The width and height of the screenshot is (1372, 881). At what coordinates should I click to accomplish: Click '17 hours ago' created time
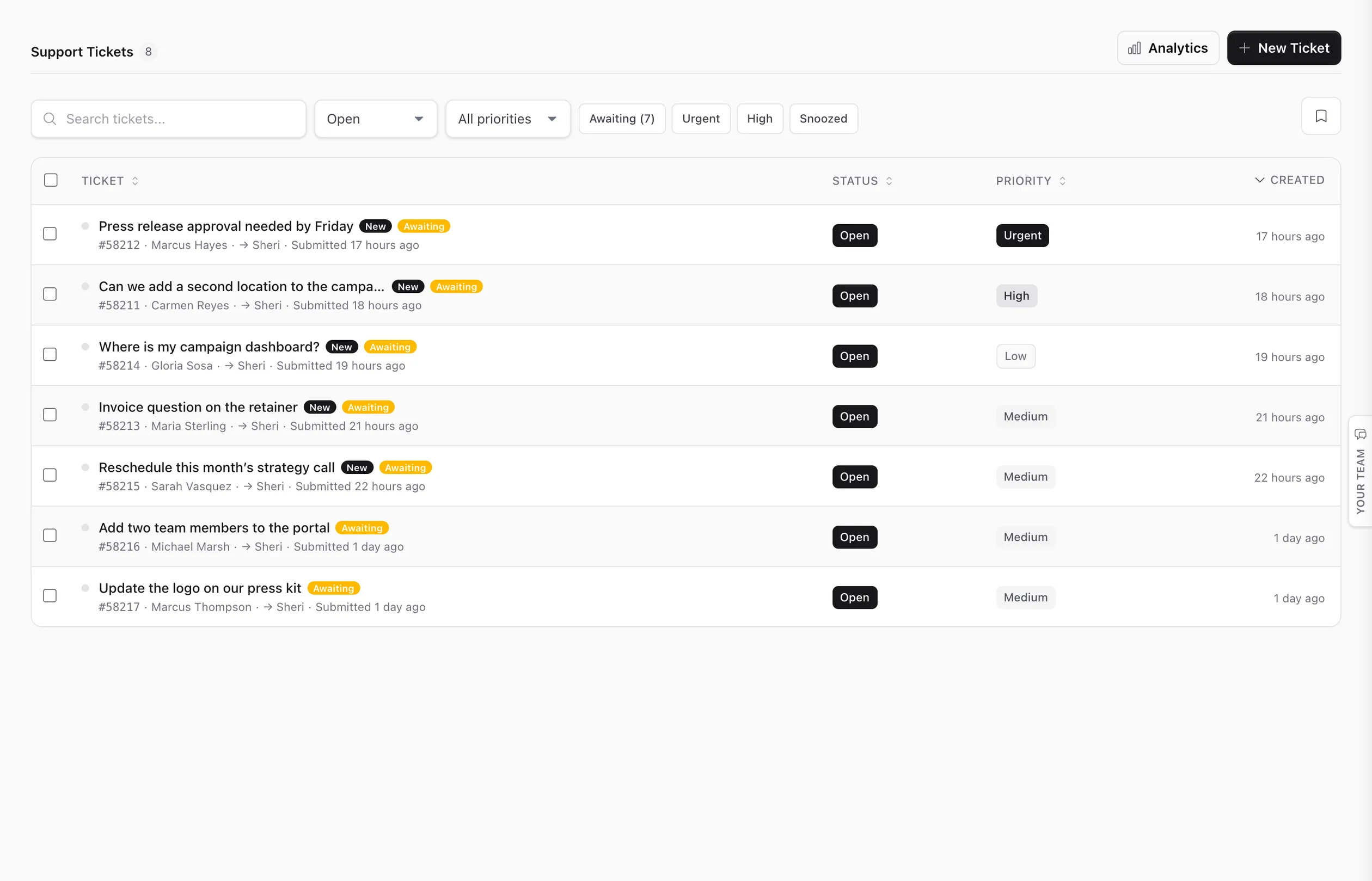(1290, 236)
